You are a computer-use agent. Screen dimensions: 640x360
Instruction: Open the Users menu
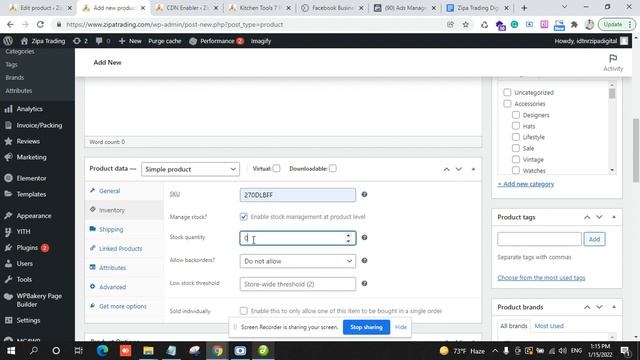pos(24,263)
